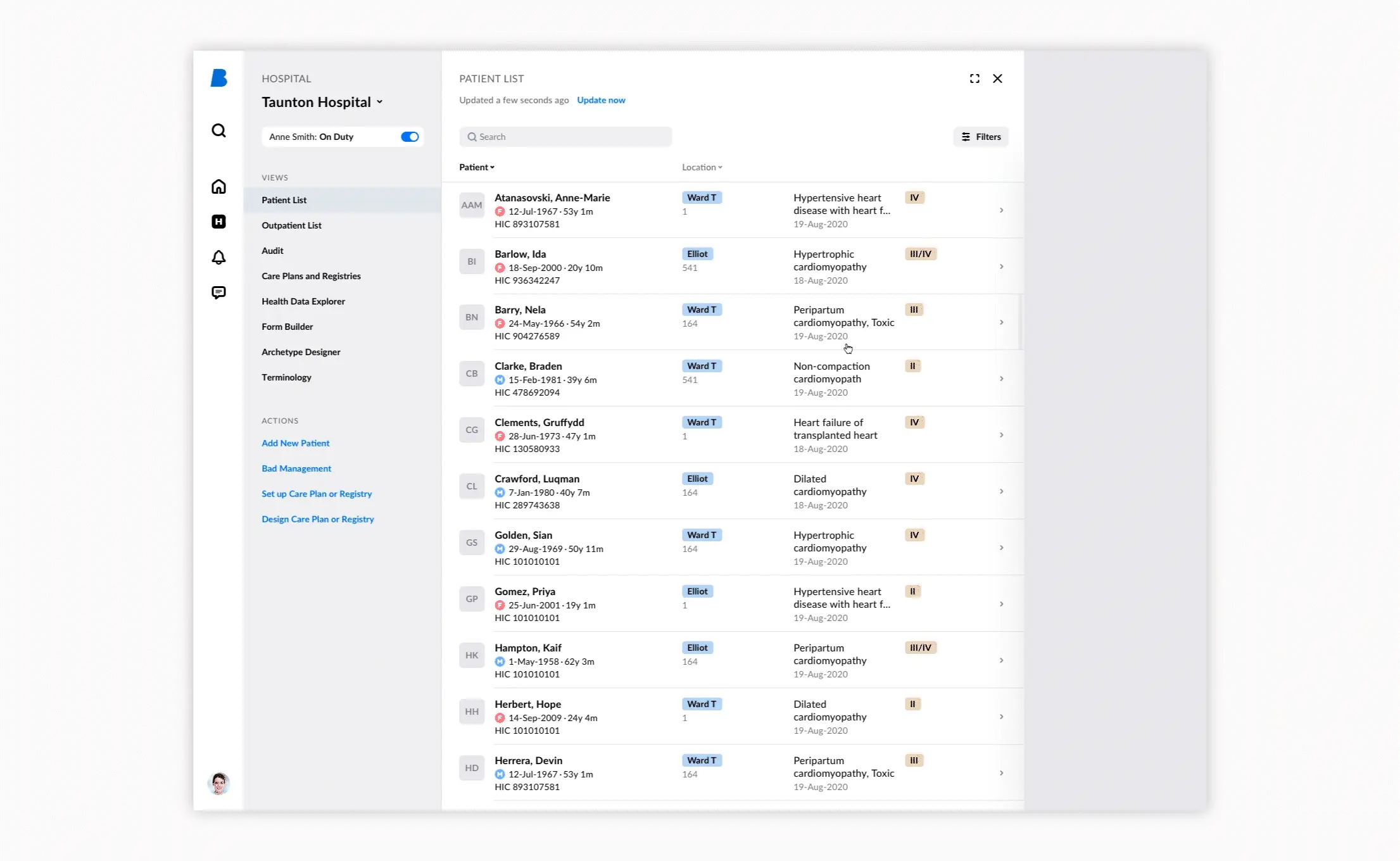This screenshot has width=1400, height=861.
Task: Expand the patient list to fullscreen
Action: [974, 79]
